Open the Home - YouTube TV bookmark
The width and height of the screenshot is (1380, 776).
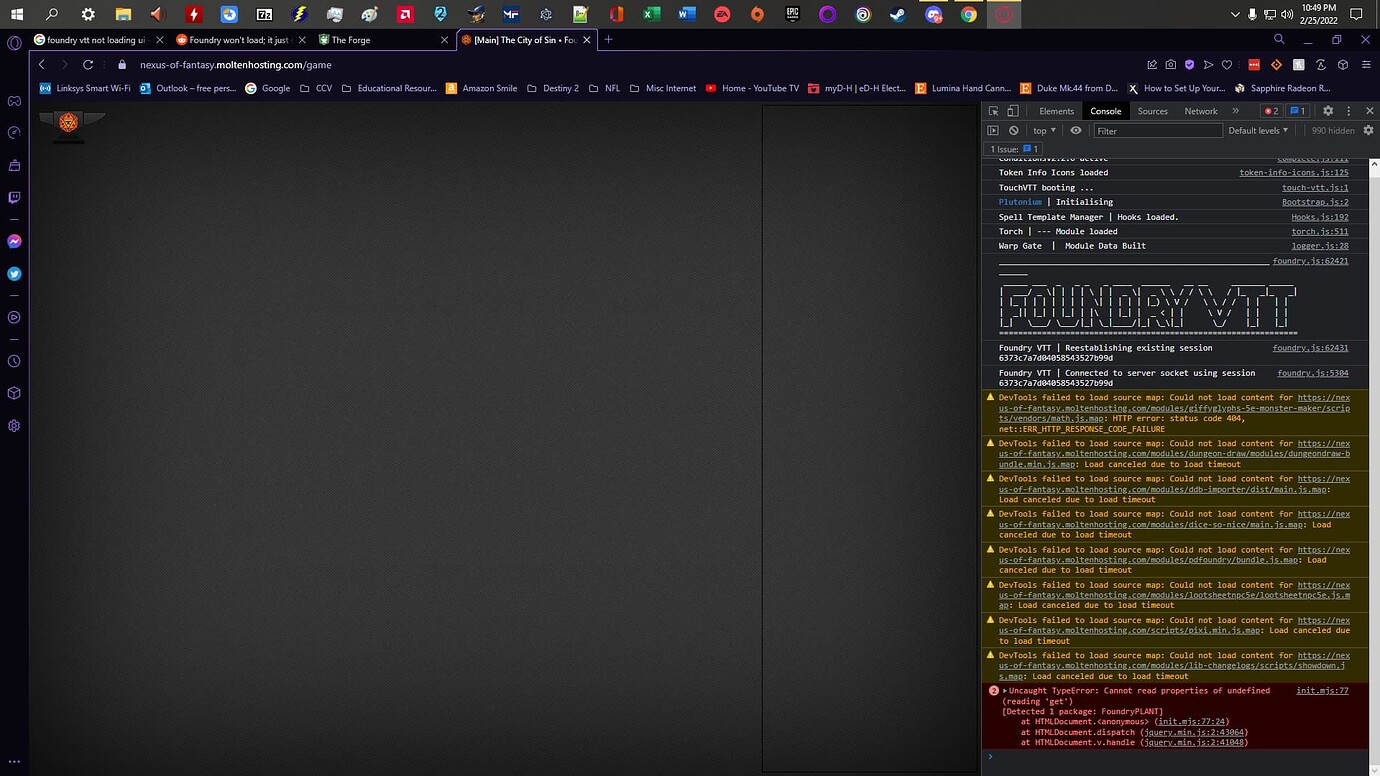[753, 88]
